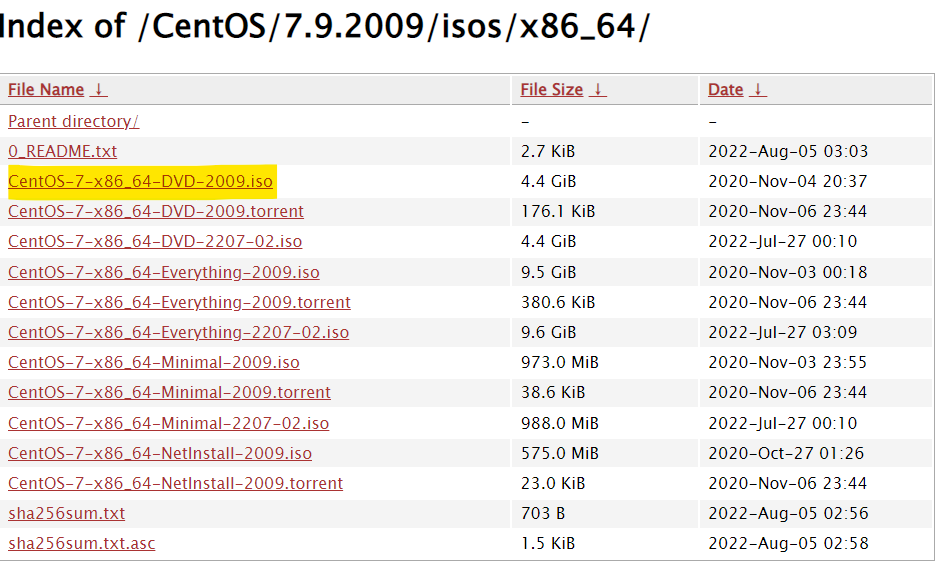939x580 pixels.
Task: Open 0_README.txt file
Action: 62,151
